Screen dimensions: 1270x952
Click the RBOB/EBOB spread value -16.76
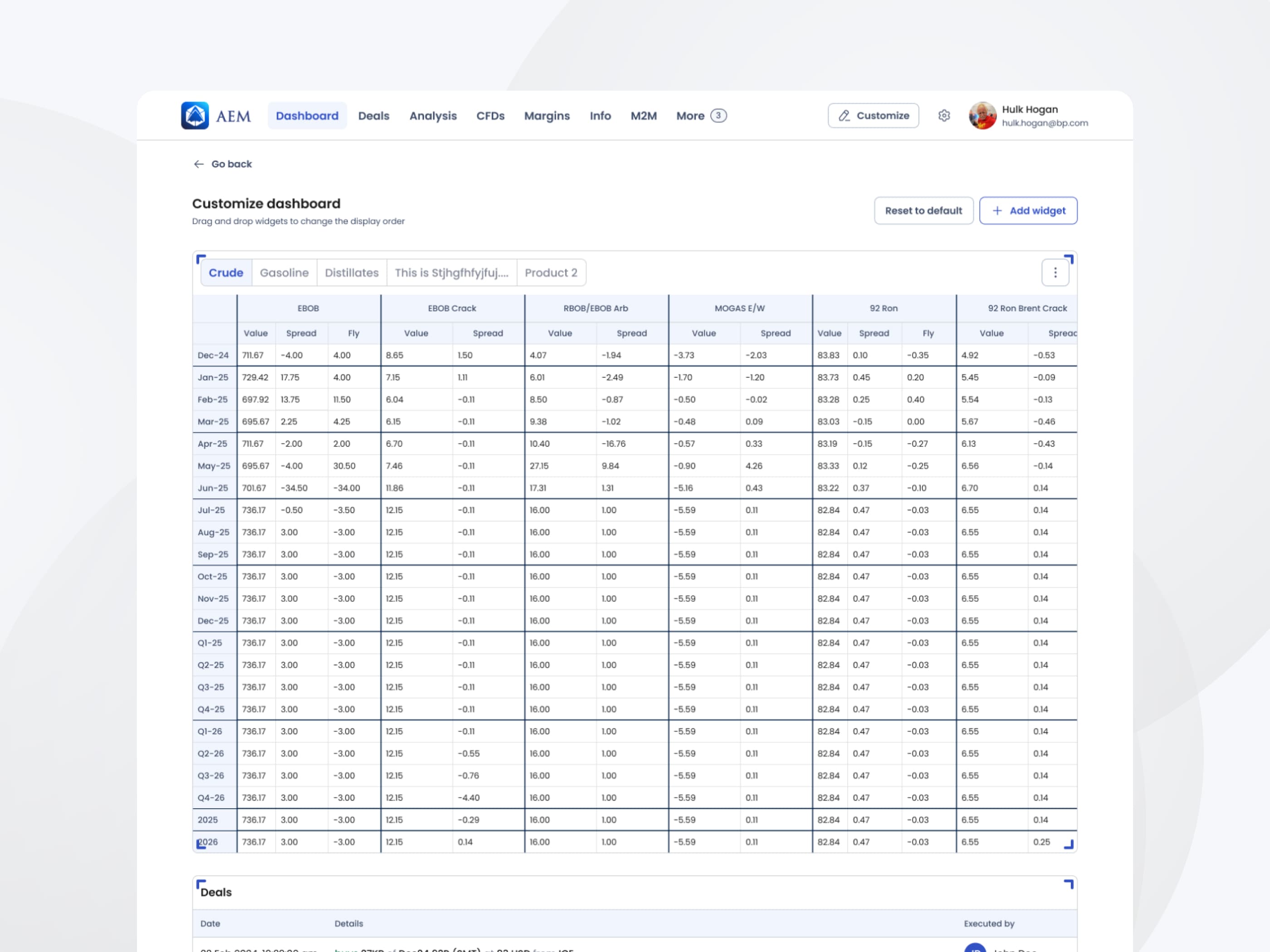(614, 443)
